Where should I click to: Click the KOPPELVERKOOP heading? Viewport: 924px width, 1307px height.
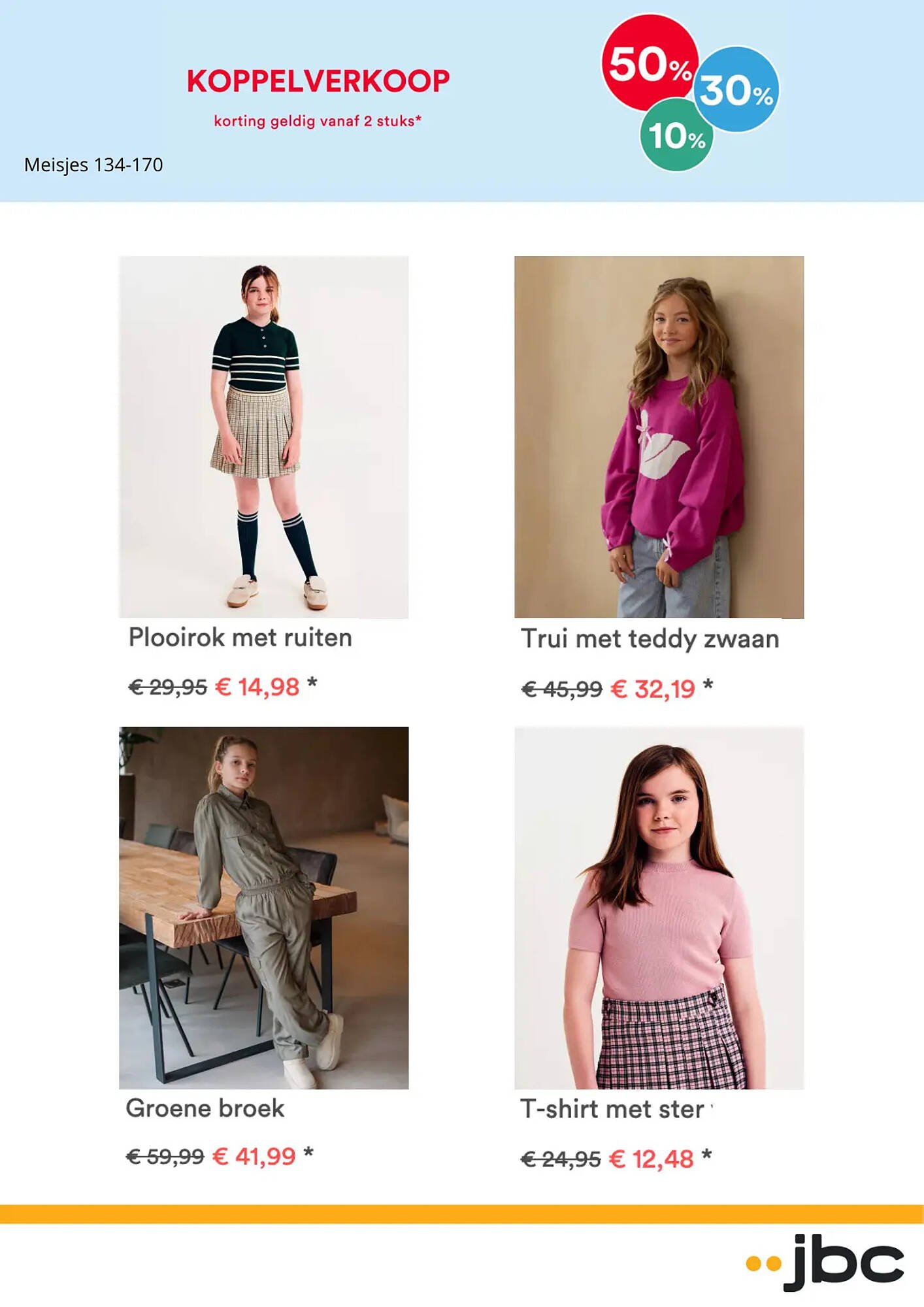point(318,82)
